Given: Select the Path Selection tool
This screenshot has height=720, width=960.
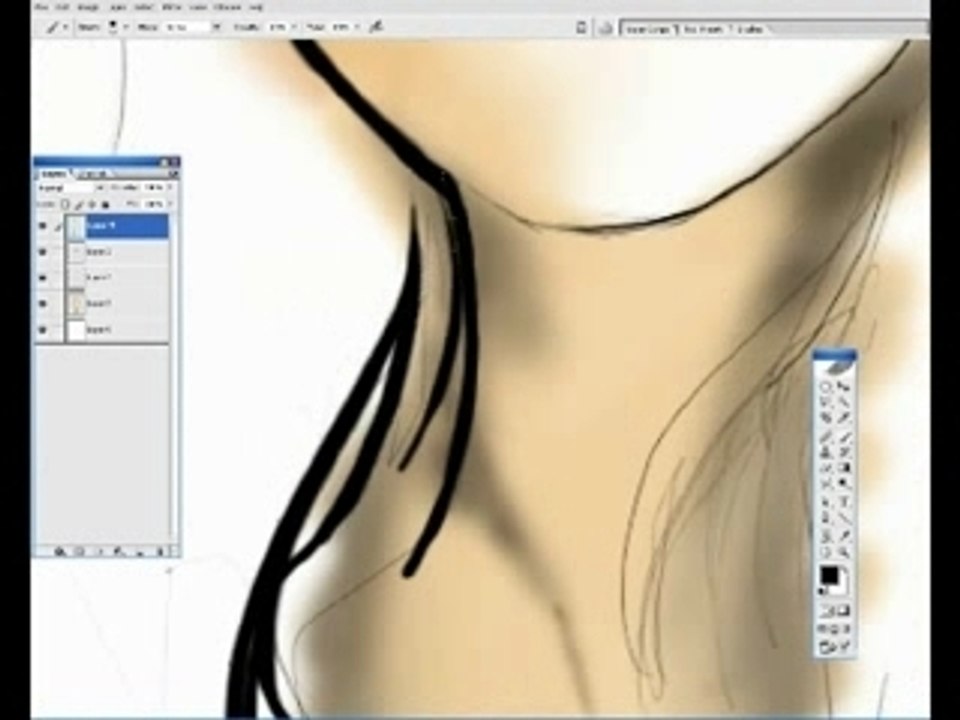Looking at the screenshot, I should point(826,500).
